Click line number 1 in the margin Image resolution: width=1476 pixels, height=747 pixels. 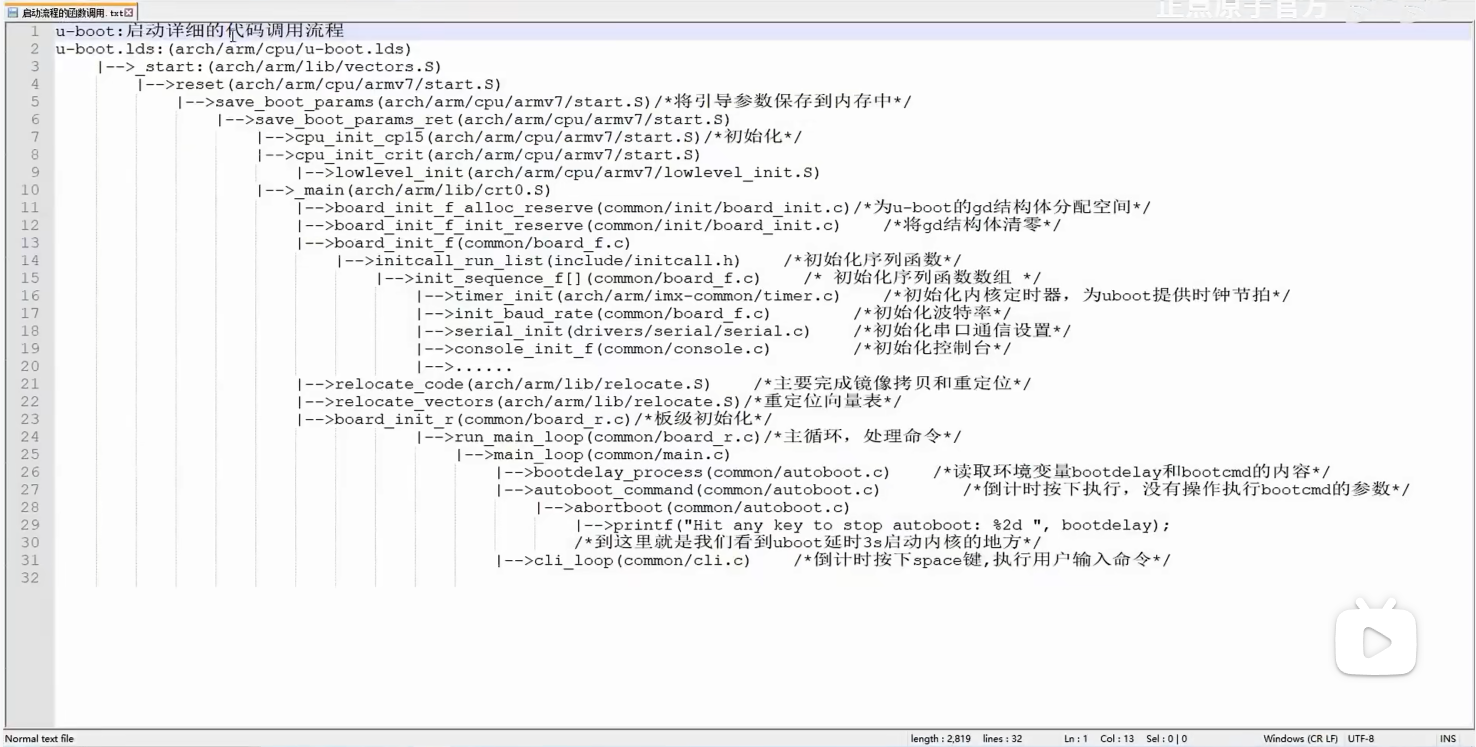pos(34,31)
